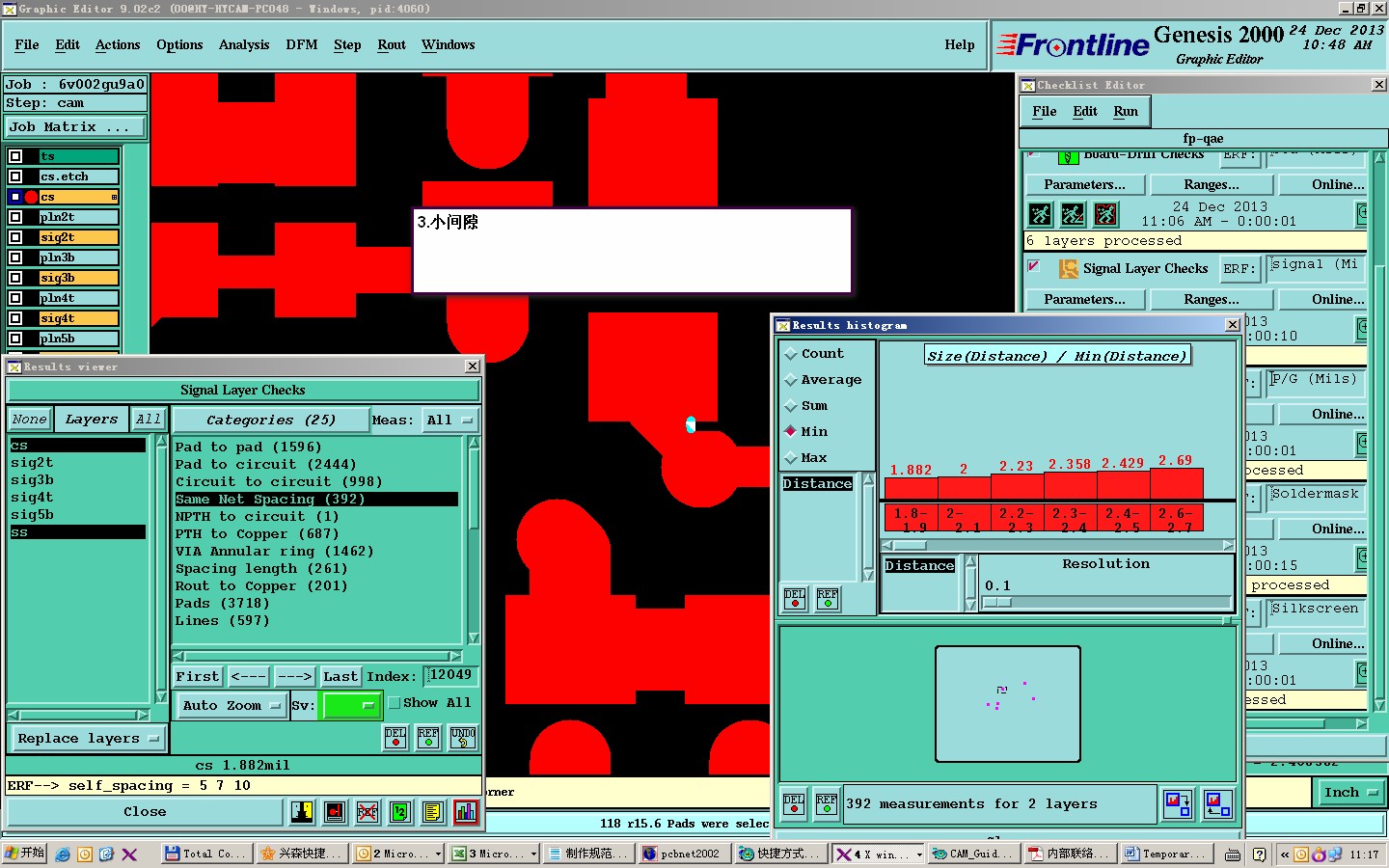Open Rout menu

[392, 45]
